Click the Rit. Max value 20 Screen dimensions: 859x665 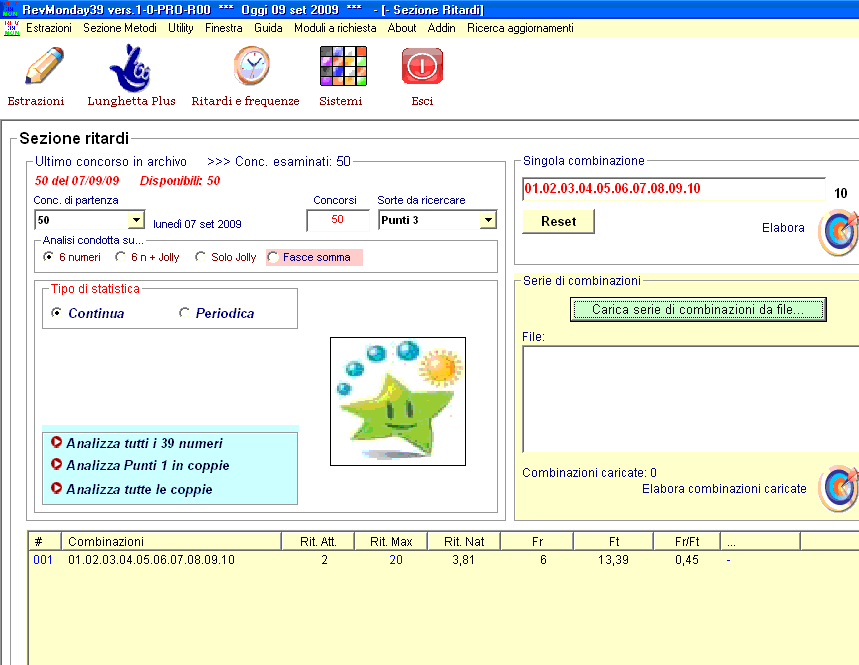click(x=396, y=560)
